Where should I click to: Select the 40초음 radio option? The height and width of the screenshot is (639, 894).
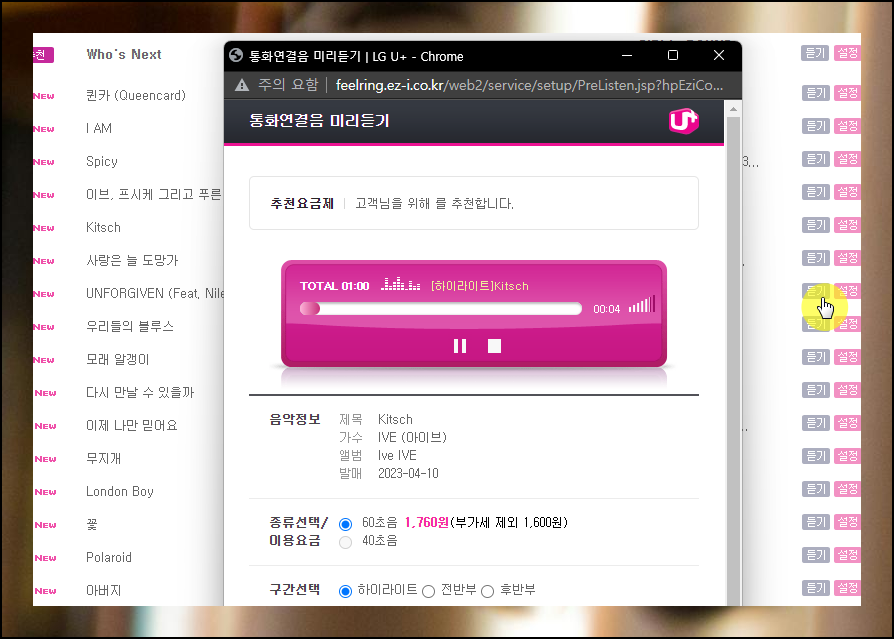(345, 542)
